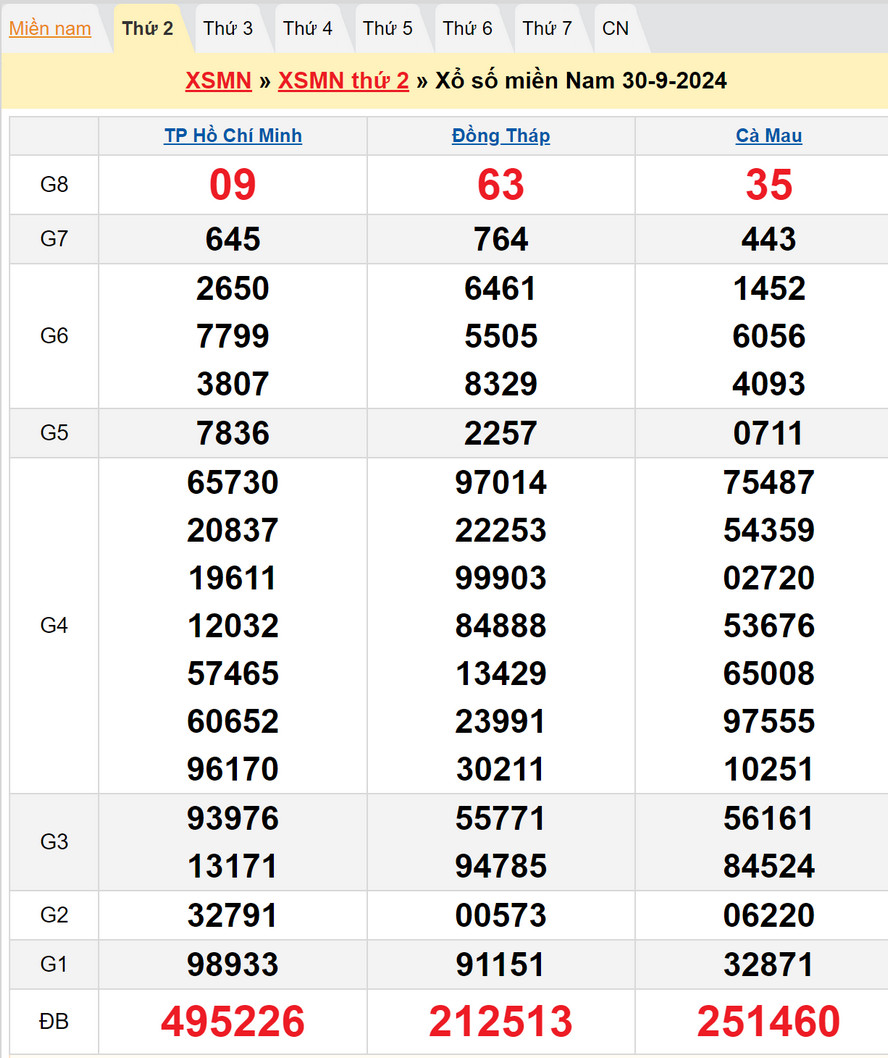Switch to the CN tab
The width and height of the screenshot is (888, 1058).
pos(616,29)
